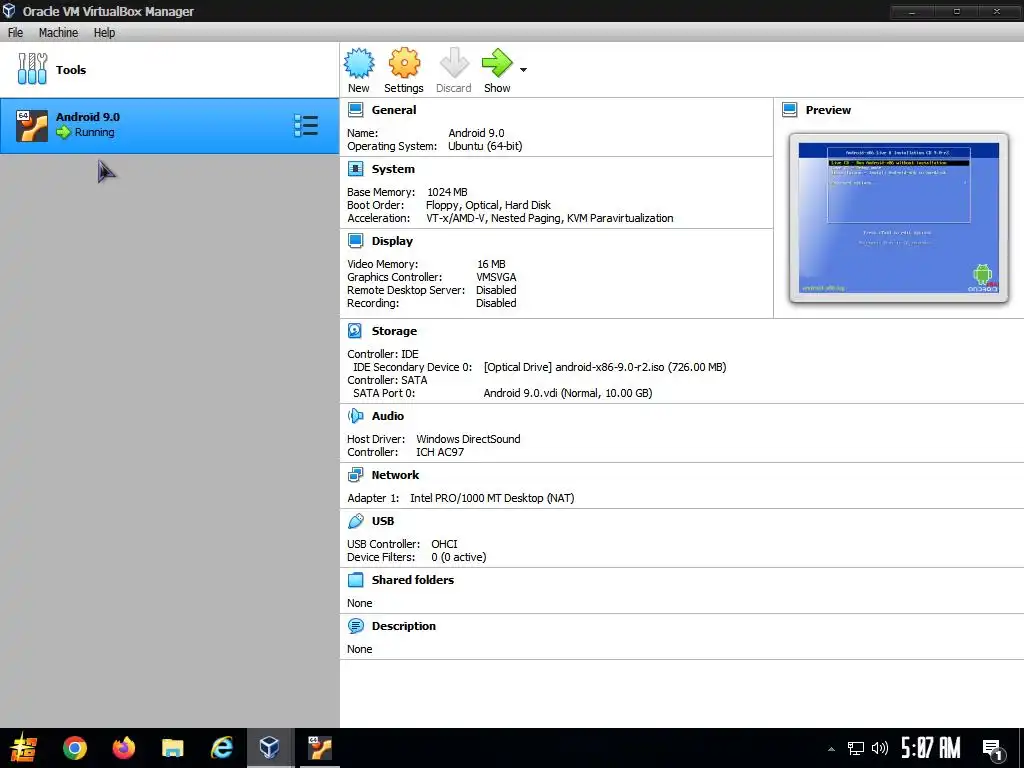Show hidden system tray icons arrow
The image size is (1024, 768).
(831, 749)
